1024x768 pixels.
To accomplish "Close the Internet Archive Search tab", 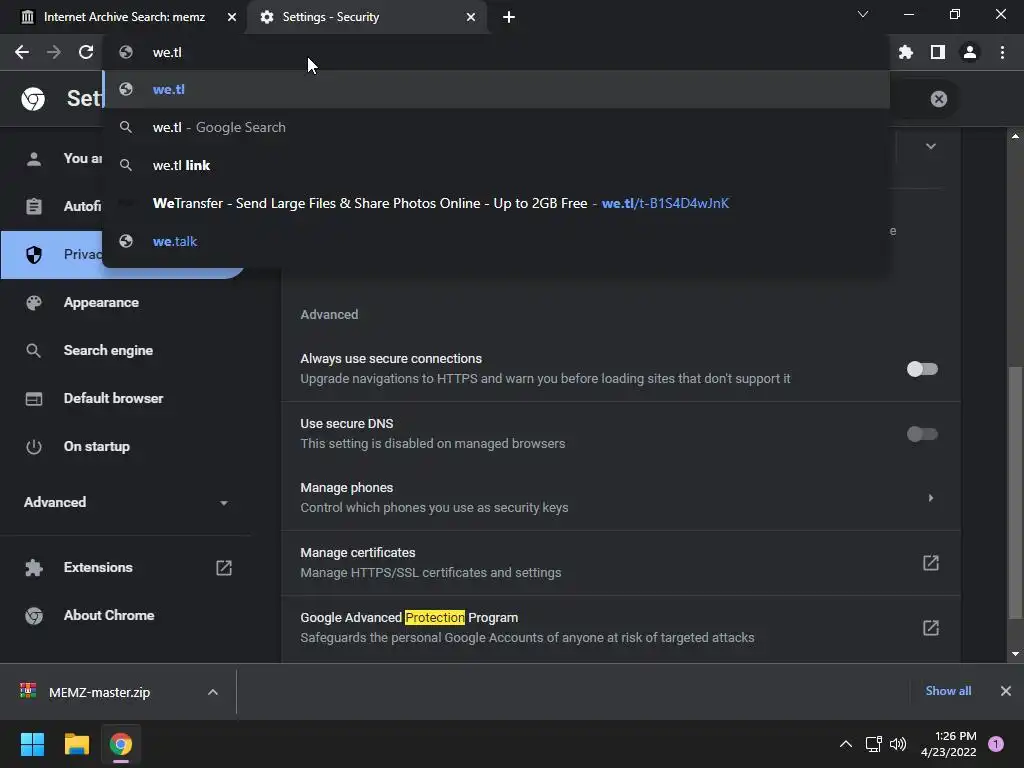I will [x=232, y=17].
